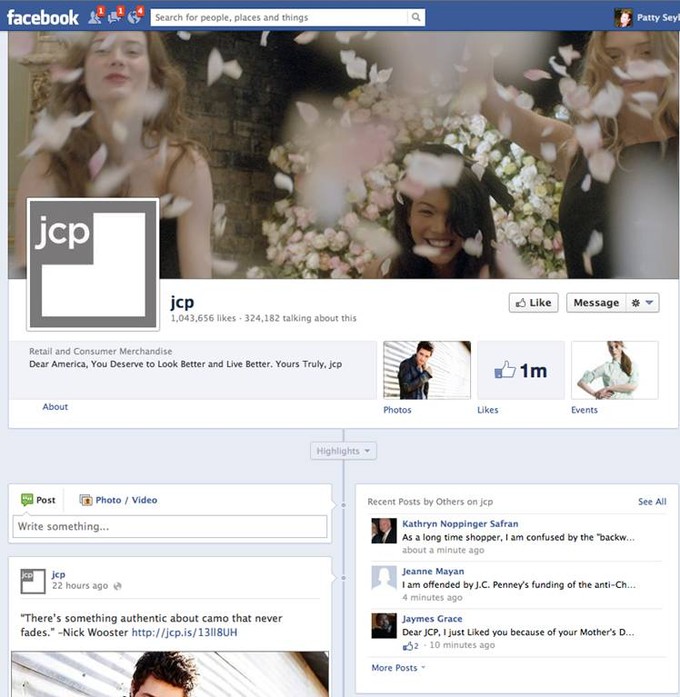Click the search magnifier icon
Viewport: 680px width, 697px height.
click(416, 17)
